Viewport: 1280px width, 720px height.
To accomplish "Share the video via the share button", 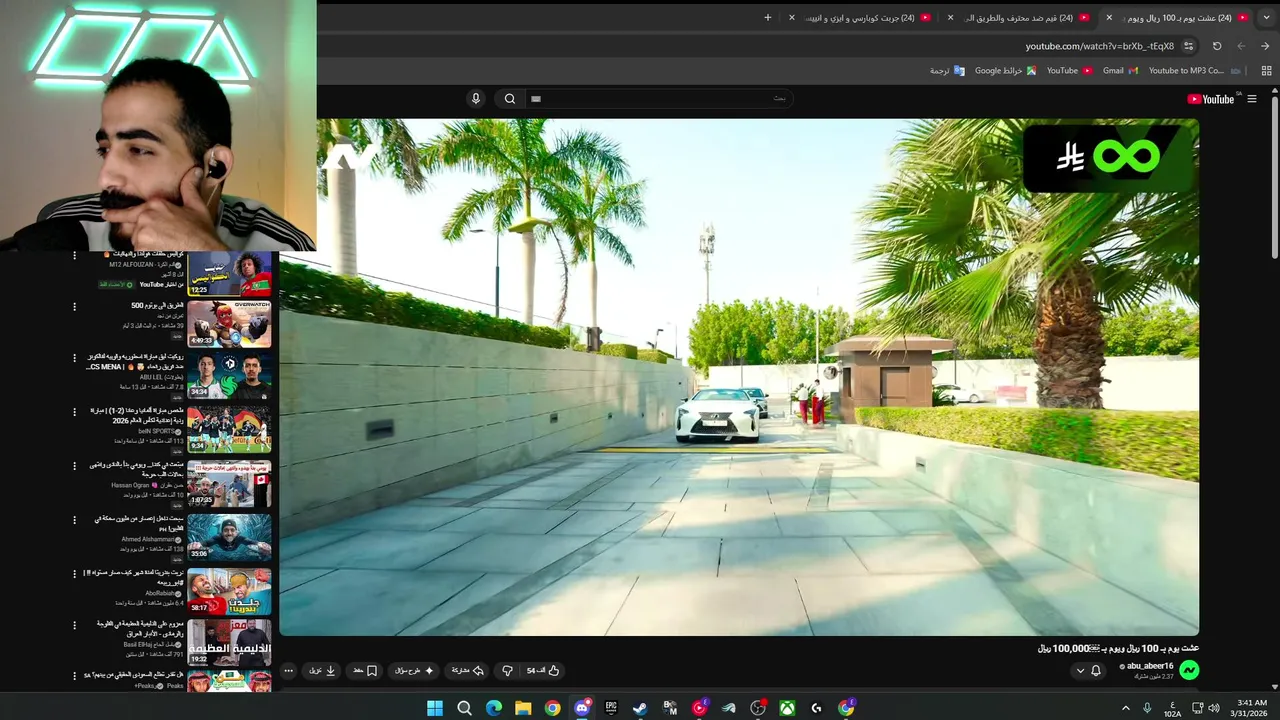I will click(468, 670).
